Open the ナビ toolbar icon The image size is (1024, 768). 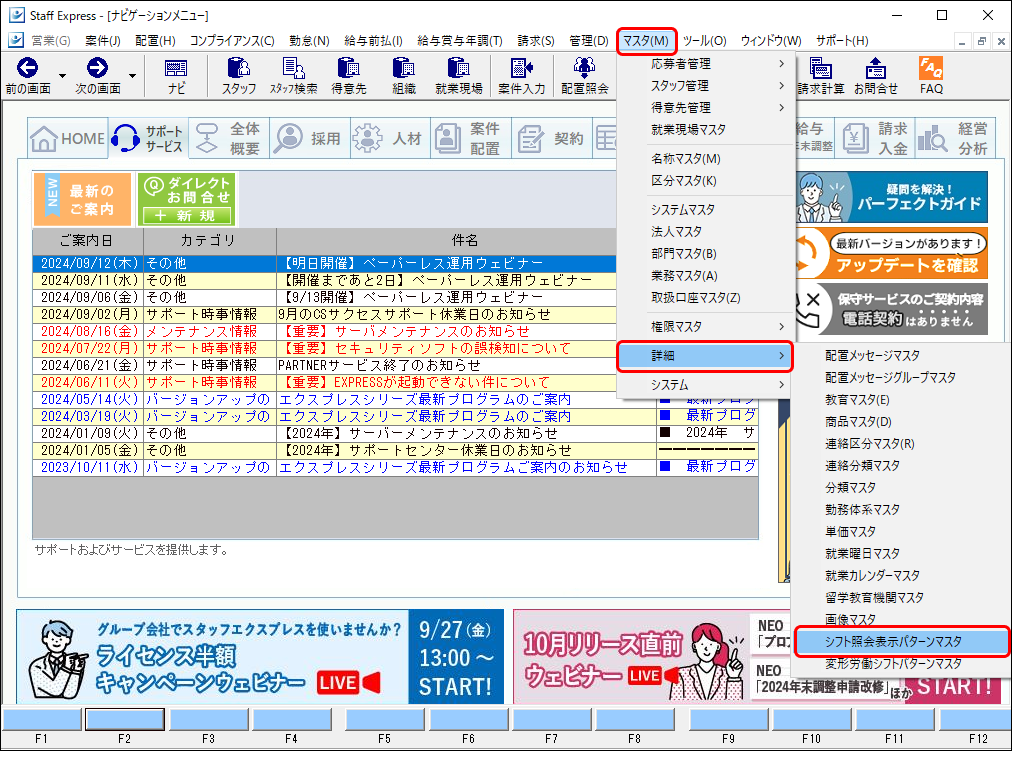click(176, 76)
